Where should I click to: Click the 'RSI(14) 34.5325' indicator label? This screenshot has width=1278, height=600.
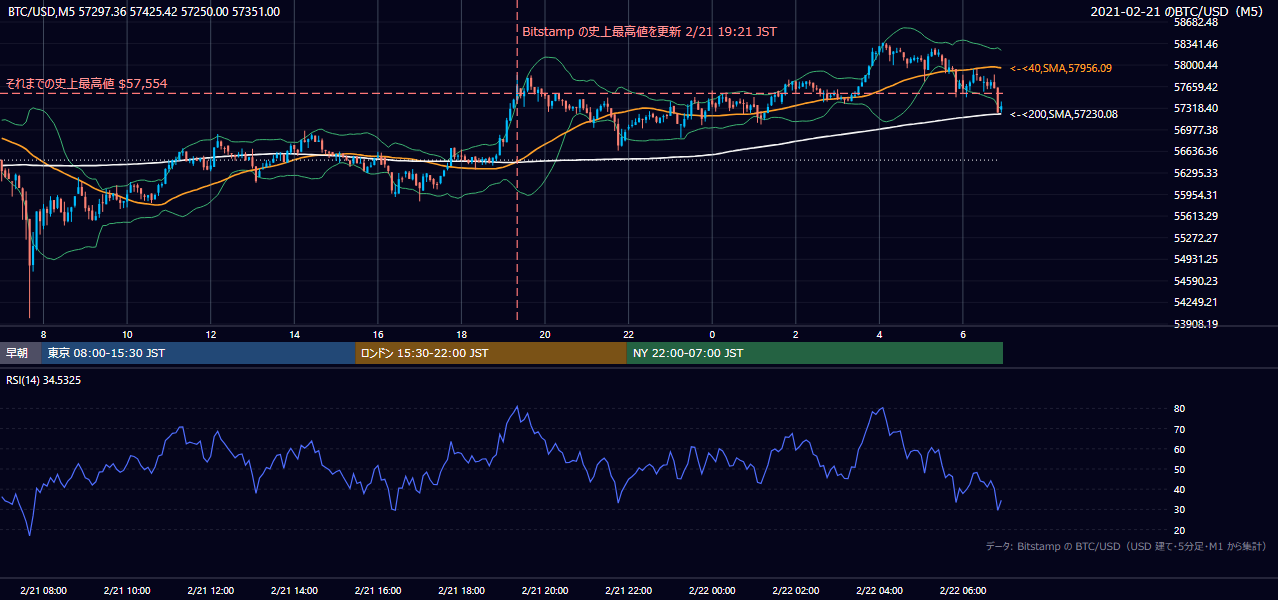[44, 380]
